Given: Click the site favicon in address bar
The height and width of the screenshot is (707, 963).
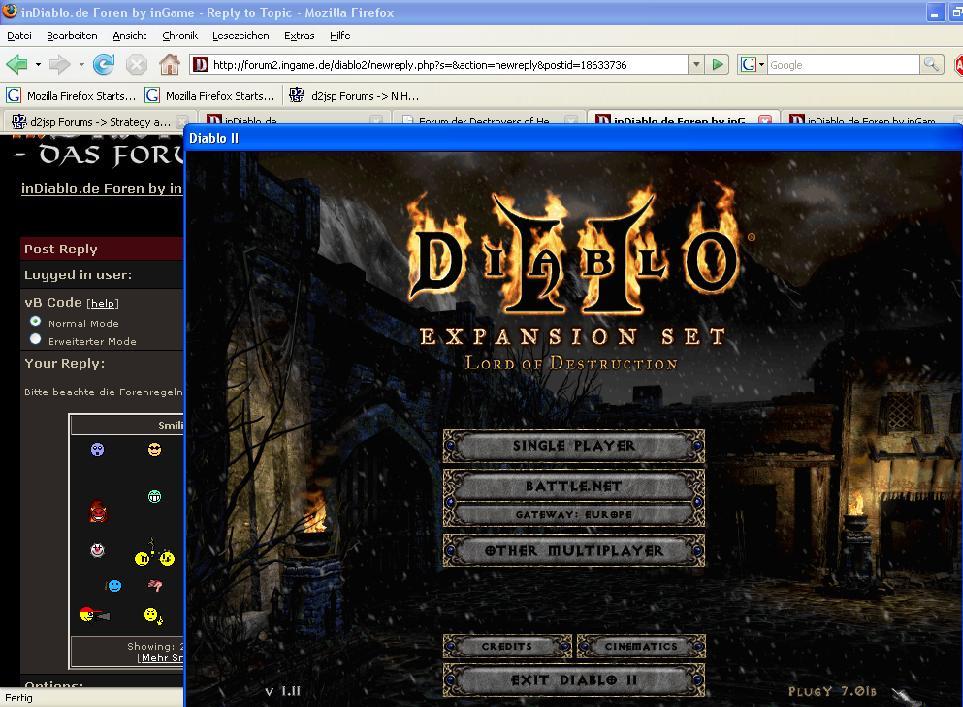Looking at the screenshot, I should pyautogui.click(x=200, y=64).
